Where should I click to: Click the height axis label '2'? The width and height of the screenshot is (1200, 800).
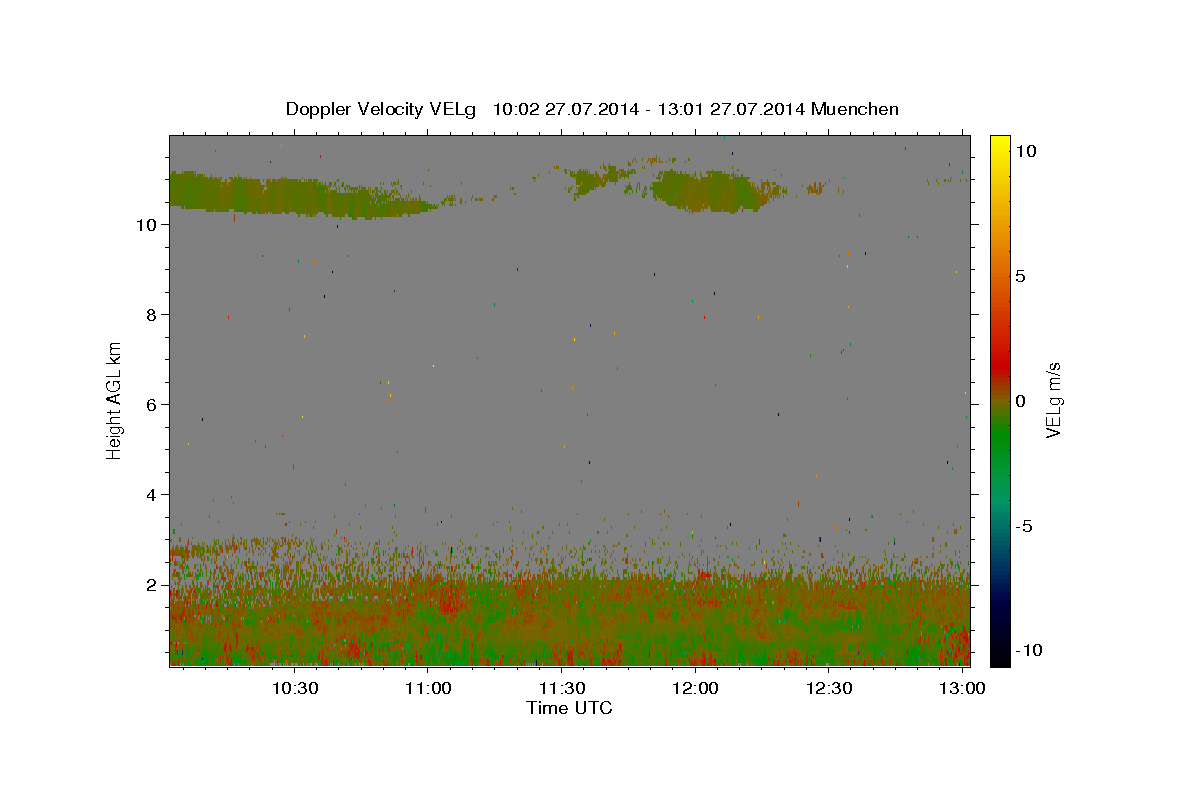(x=151, y=585)
